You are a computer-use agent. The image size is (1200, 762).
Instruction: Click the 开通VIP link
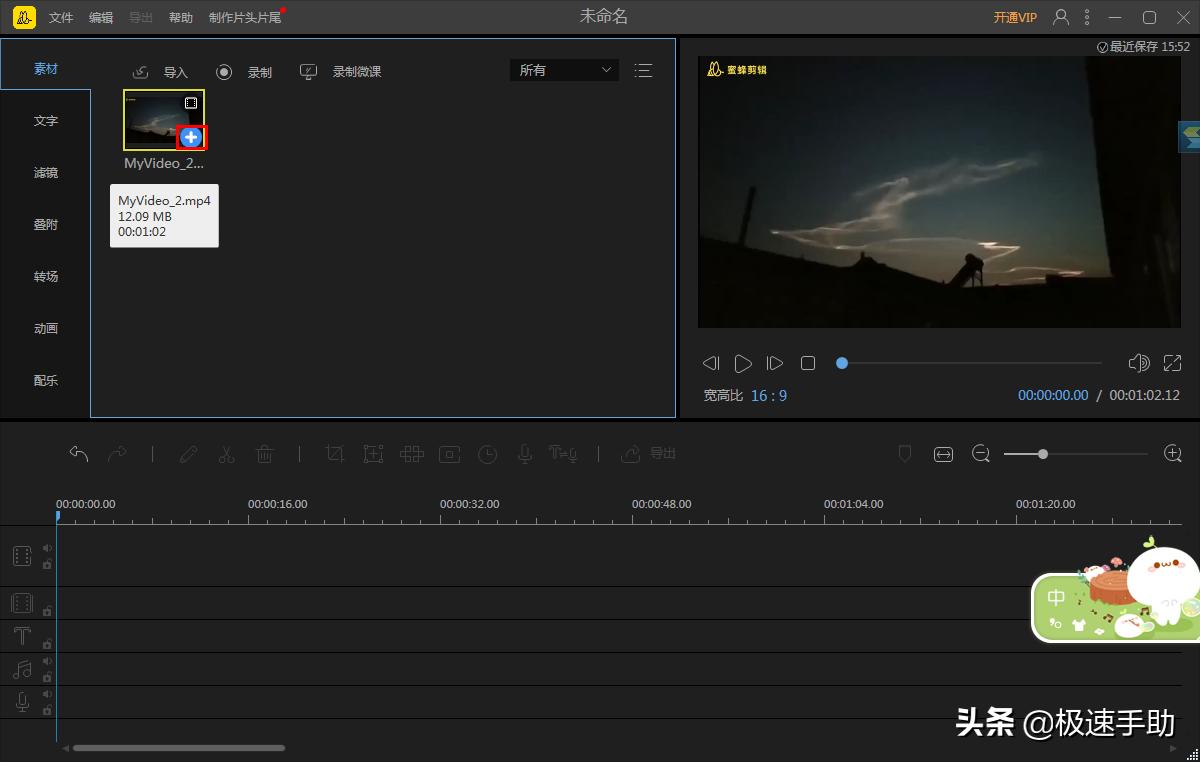pyautogui.click(x=1014, y=16)
